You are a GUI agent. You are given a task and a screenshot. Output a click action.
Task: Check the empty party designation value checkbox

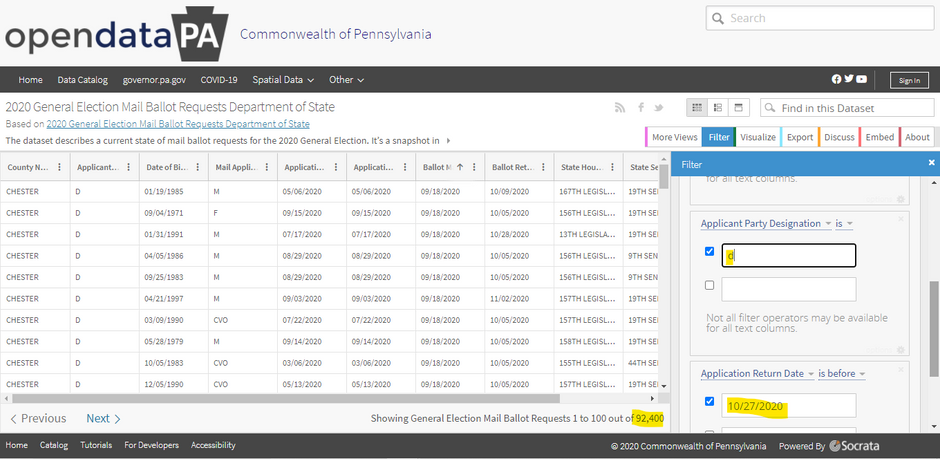click(710, 285)
